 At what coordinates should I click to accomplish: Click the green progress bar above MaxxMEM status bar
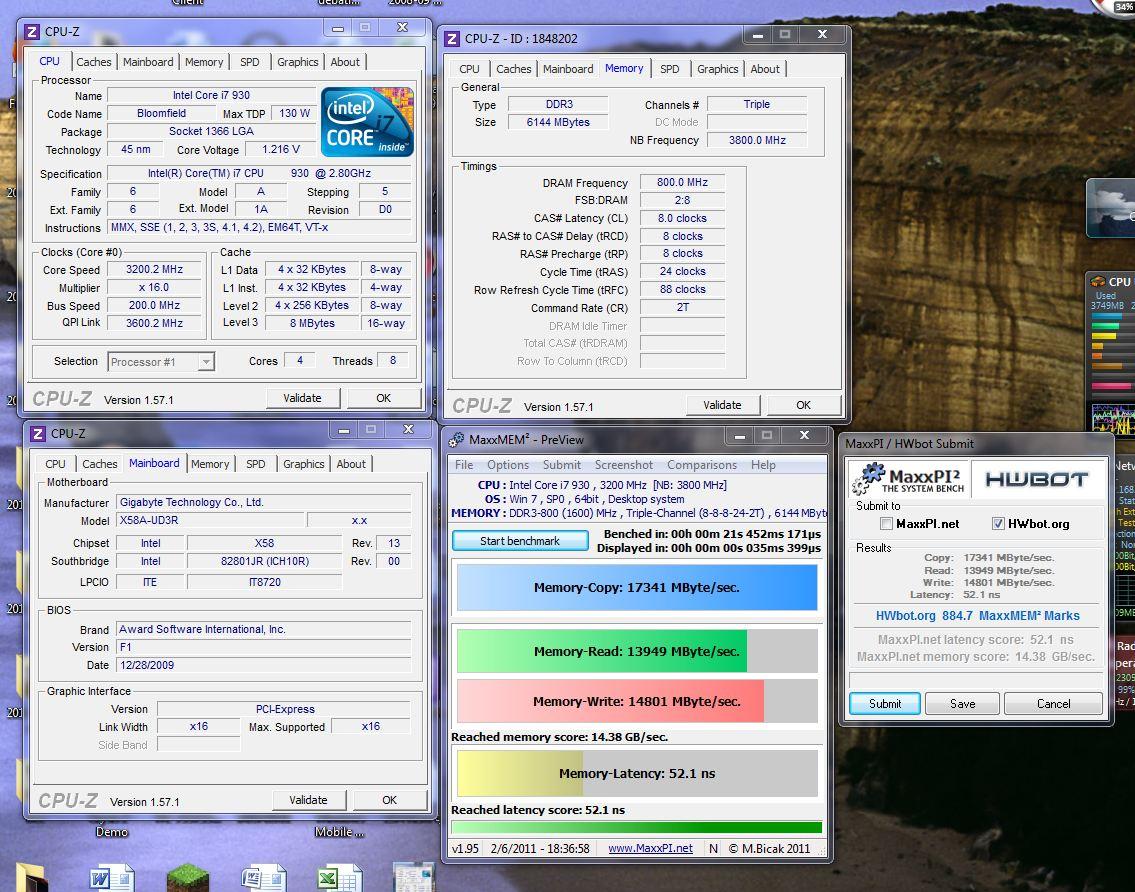click(636, 827)
